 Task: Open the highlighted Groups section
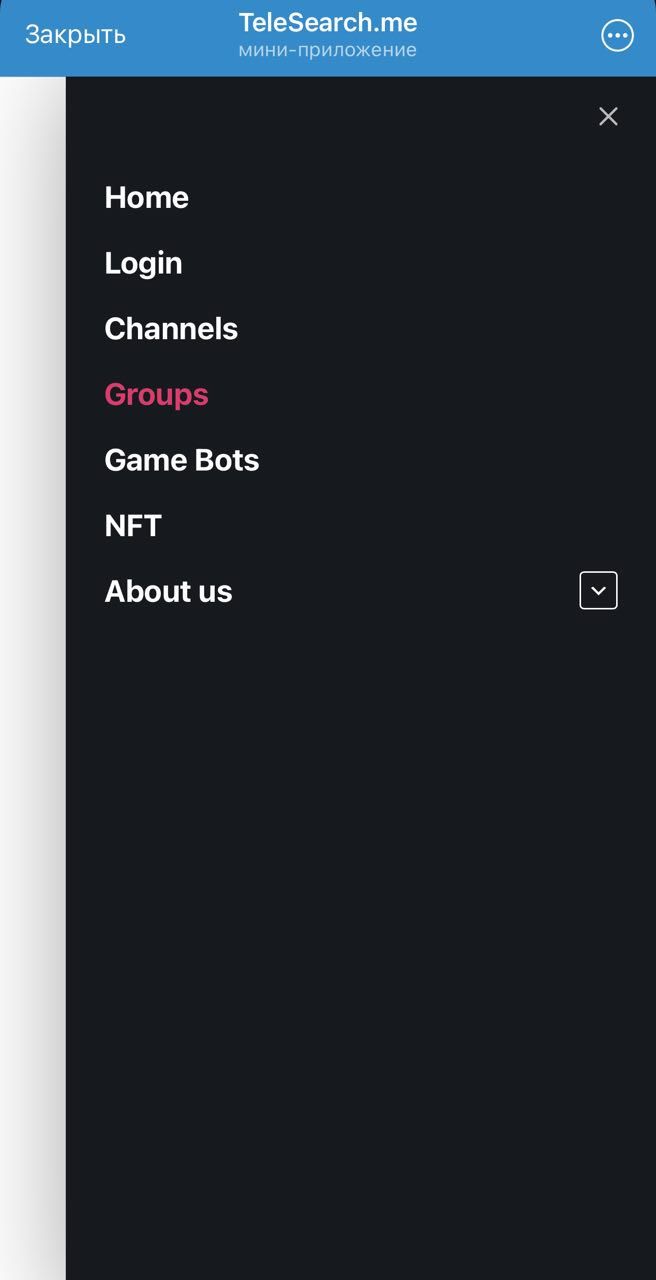coord(156,394)
